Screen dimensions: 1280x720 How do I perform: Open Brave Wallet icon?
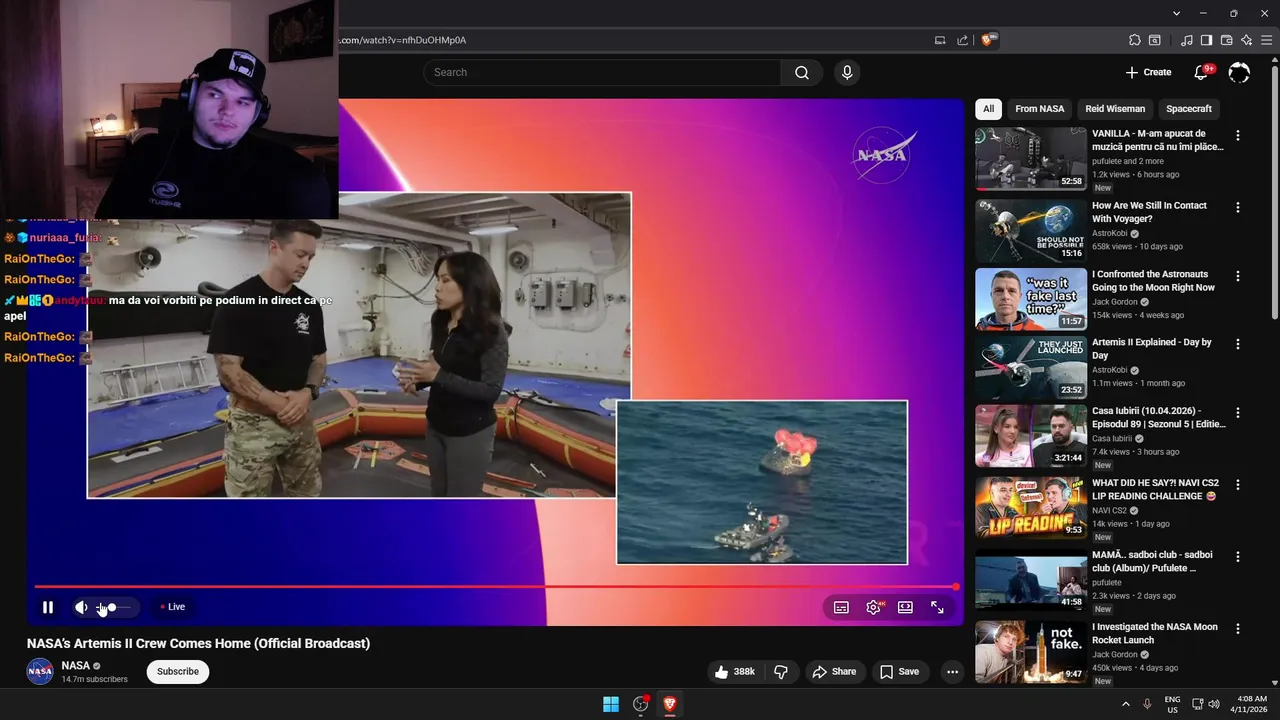tap(1226, 40)
